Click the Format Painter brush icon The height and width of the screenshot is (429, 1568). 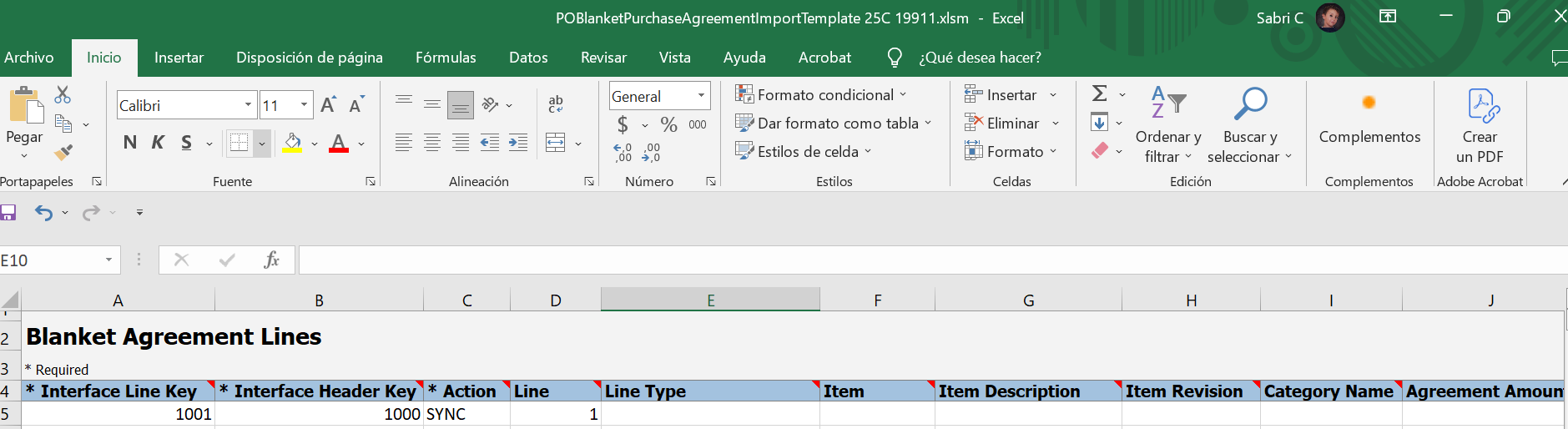63,152
